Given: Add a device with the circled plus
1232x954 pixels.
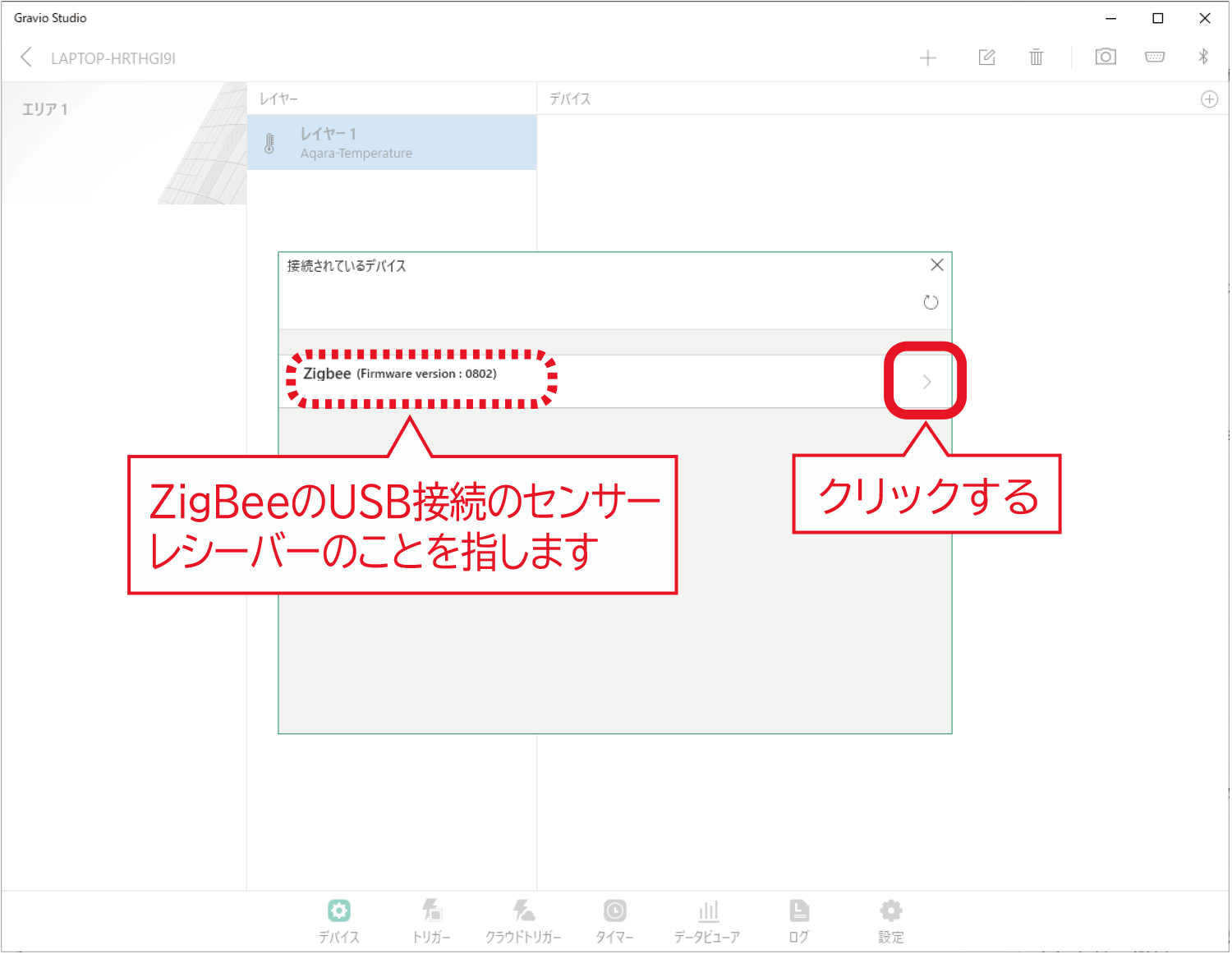Looking at the screenshot, I should click(1210, 99).
